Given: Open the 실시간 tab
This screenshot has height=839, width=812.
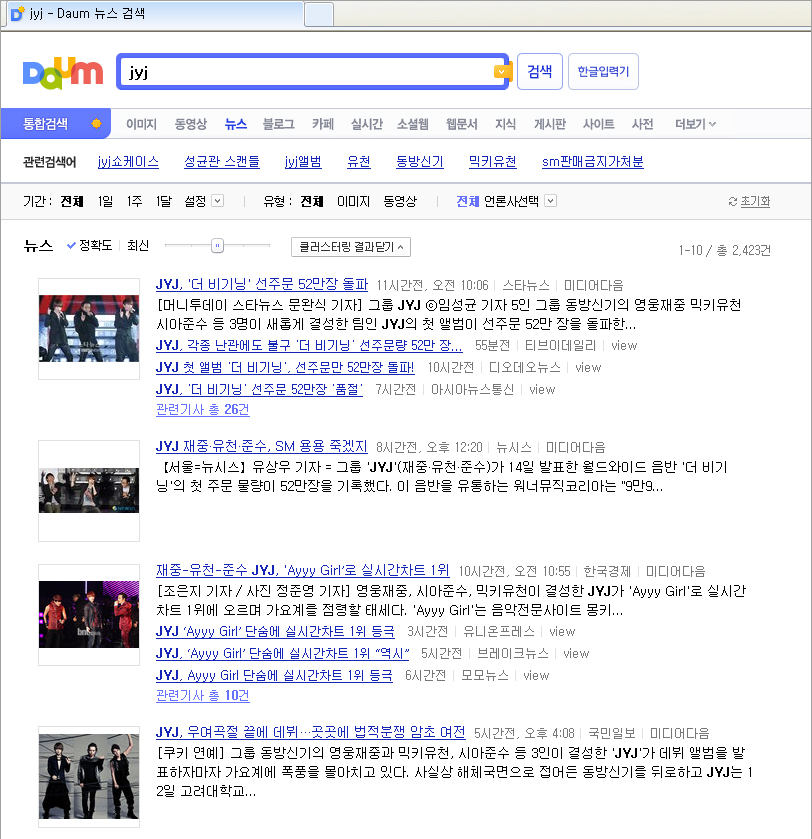Looking at the screenshot, I should pyautogui.click(x=366, y=124).
